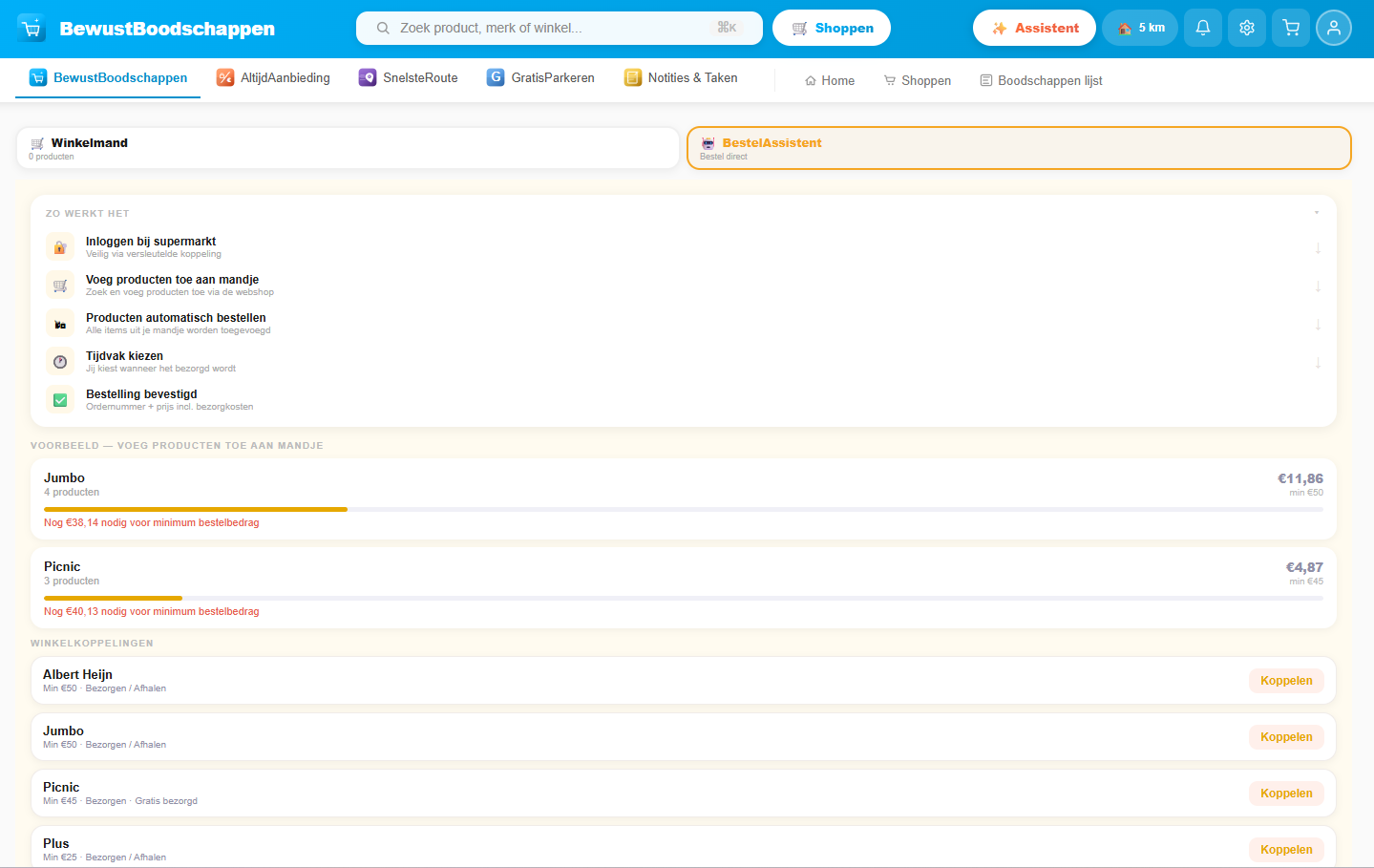Open settings via the gear icon

(1247, 28)
